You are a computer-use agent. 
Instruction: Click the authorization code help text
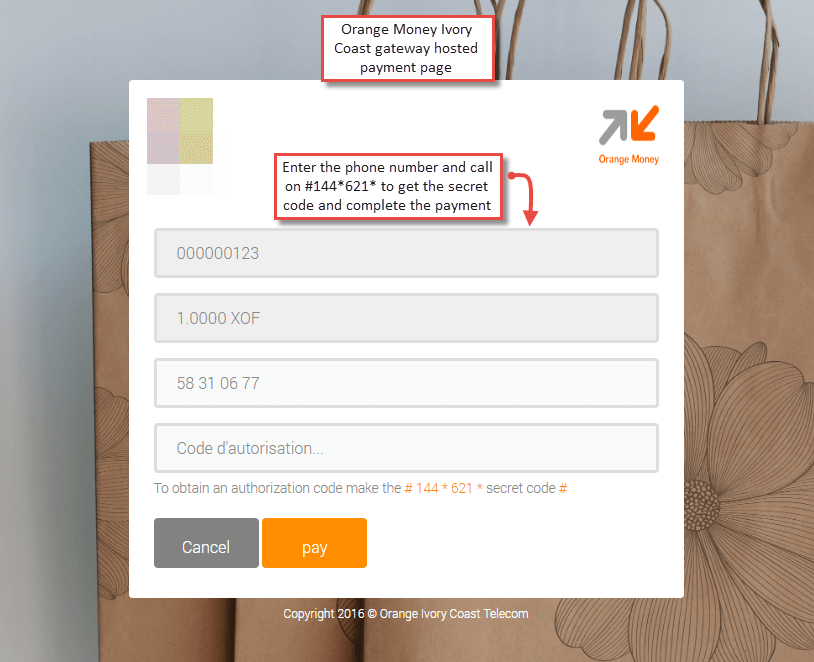360,488
